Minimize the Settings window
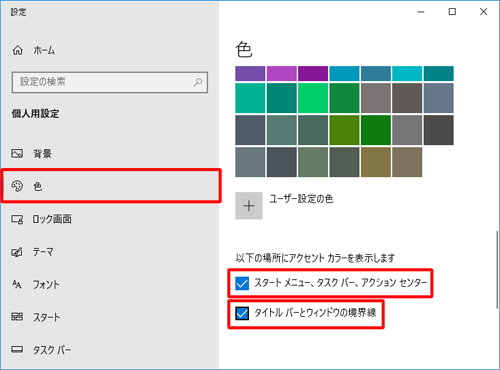 point(421,12)
